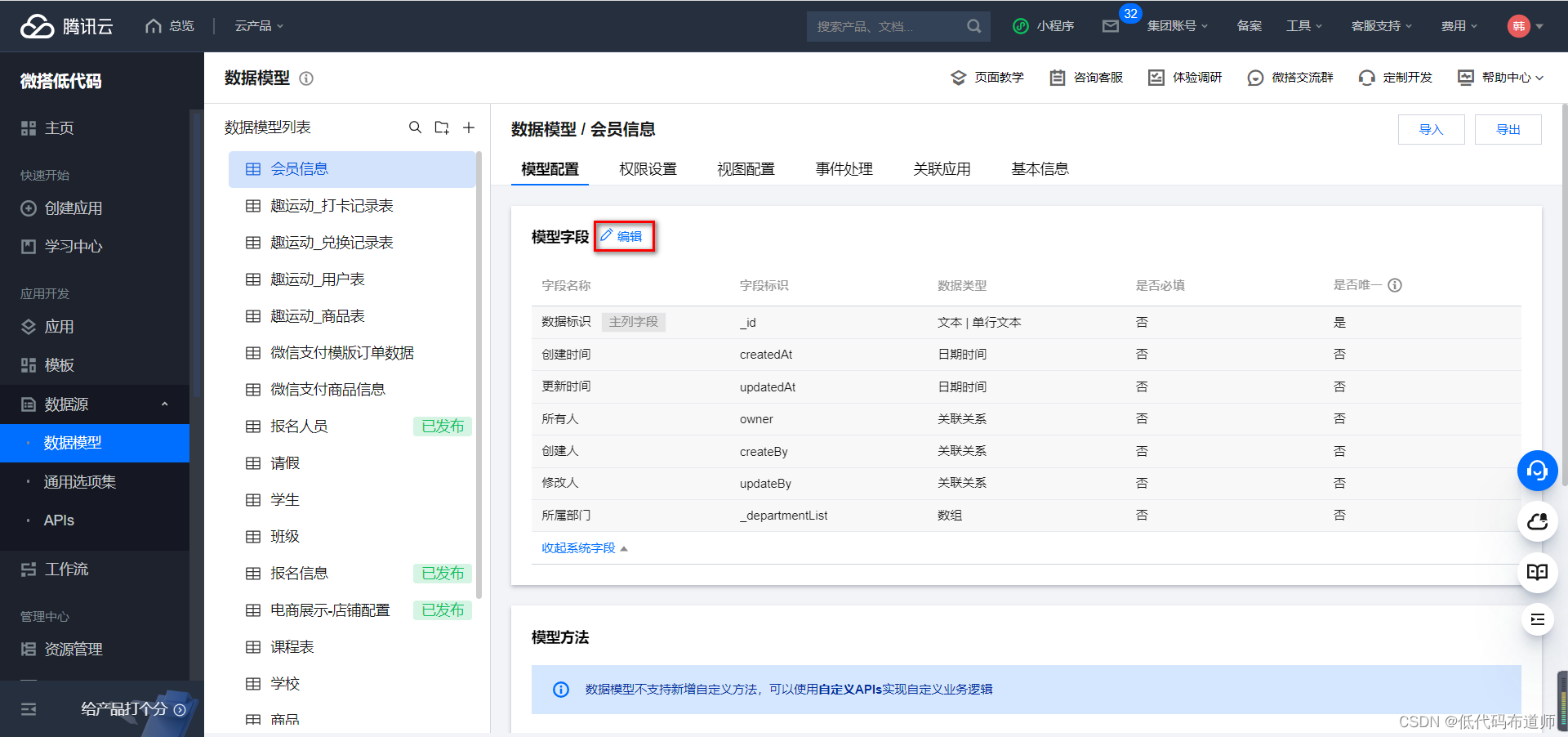The height and width of the screenshot is (737, 1568).
Task: Open the 总览 home overview
Action: 170,26
